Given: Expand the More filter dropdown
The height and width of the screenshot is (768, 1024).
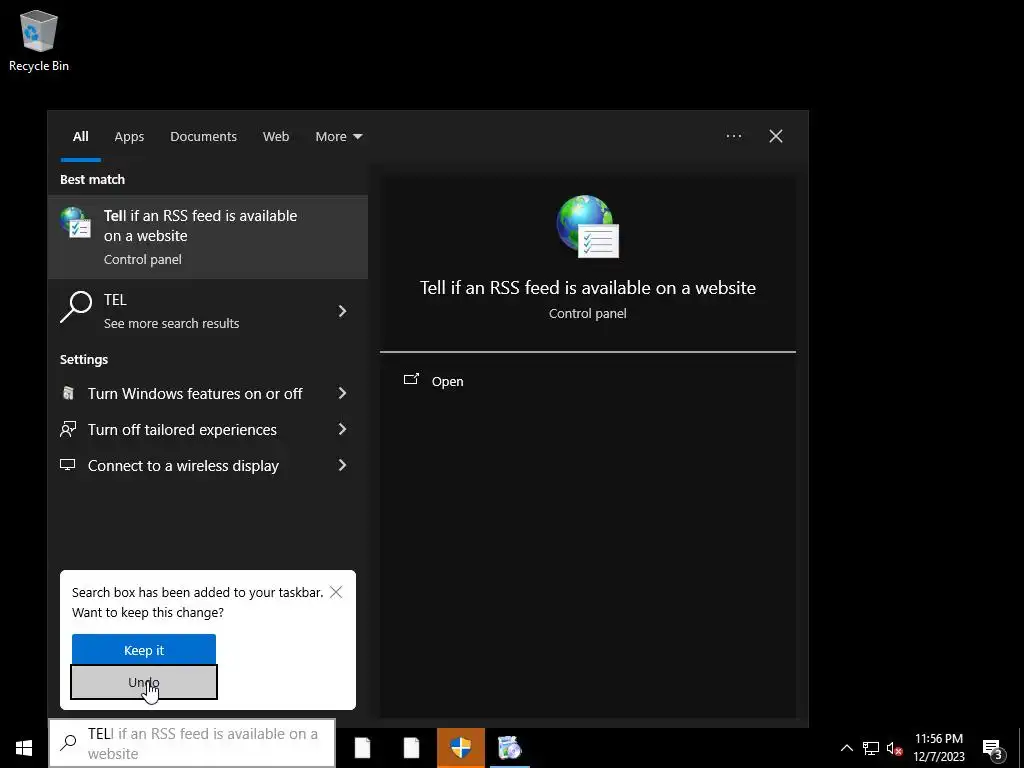Looking at the screenshot, I should [x=338, y=136].
